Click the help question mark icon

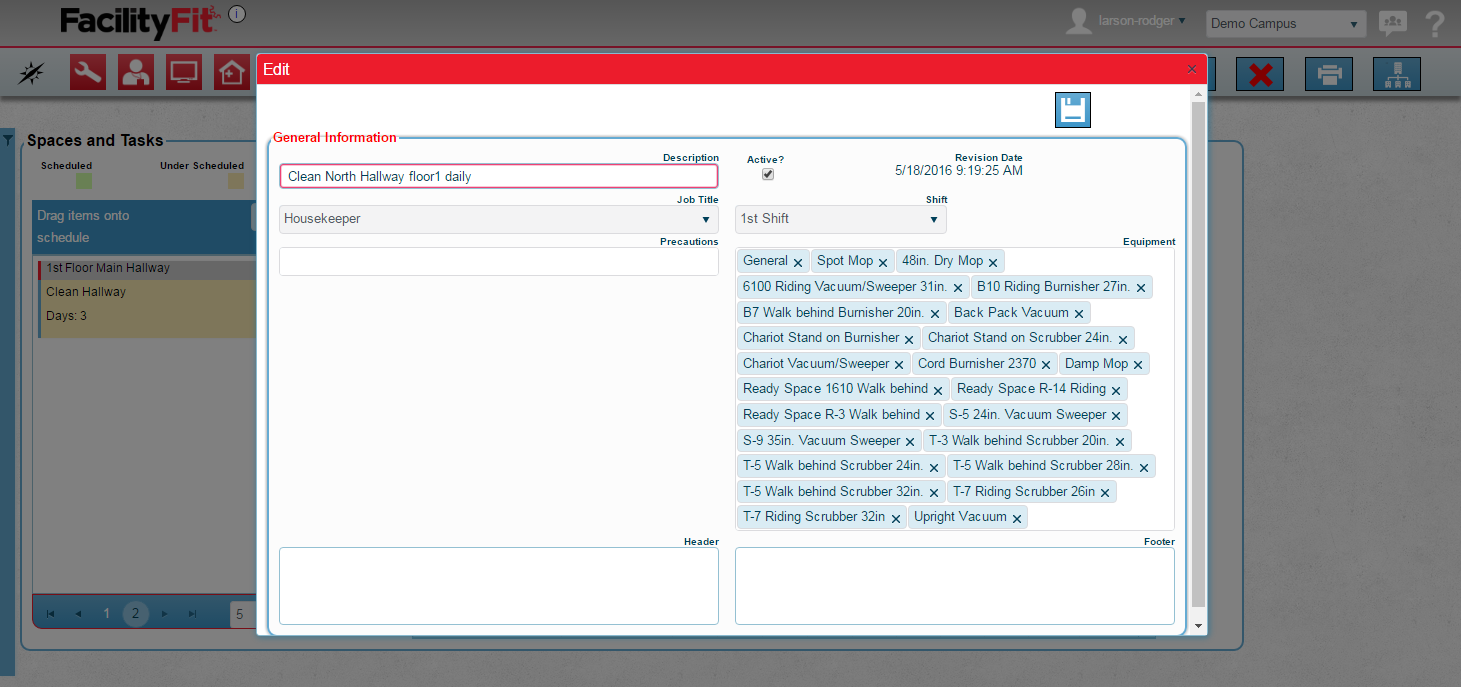pos(1435,23)
